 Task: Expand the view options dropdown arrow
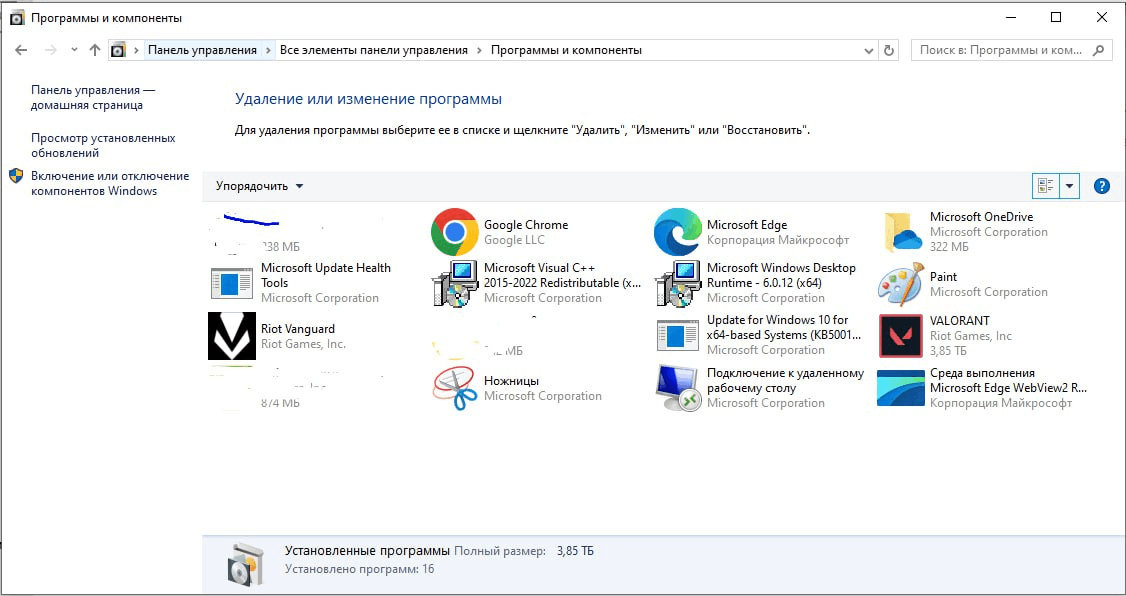pos(1069,186)
